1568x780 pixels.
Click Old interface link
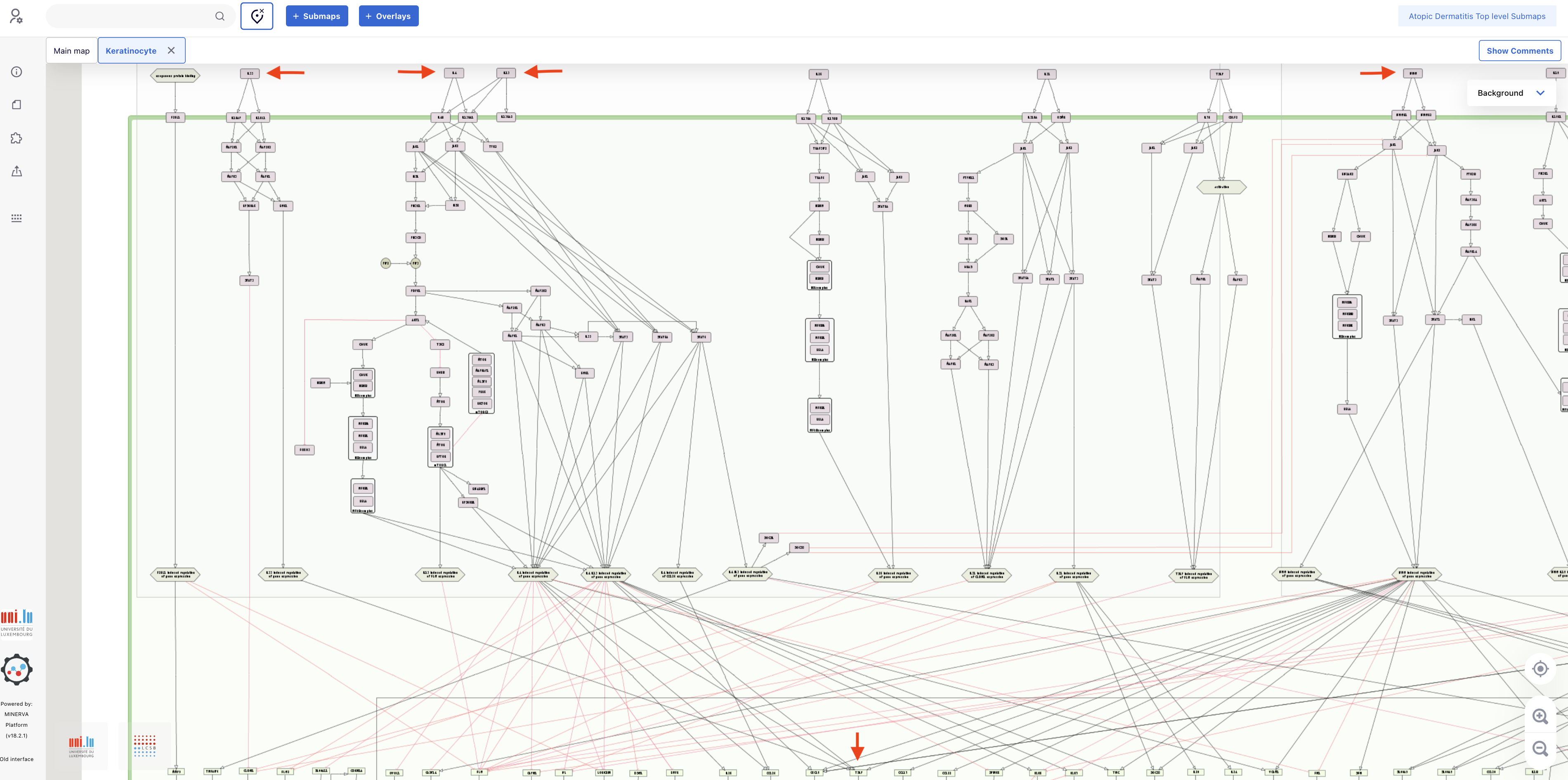17,759
